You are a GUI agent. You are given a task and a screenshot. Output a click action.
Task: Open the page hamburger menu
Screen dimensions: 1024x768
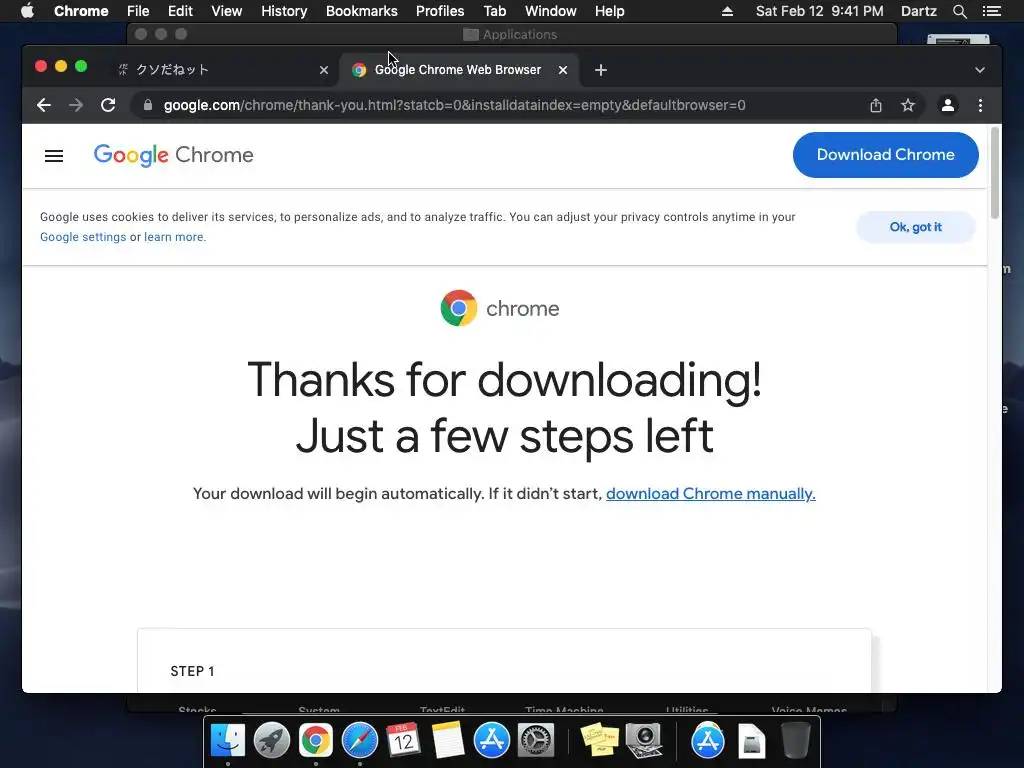pos(54,156)
